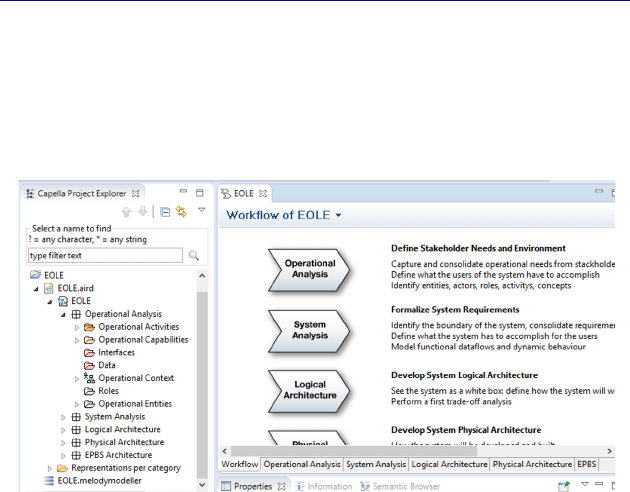Click the Roles folder icon
This screenshot has width=630, height=492.
(x=89, y=391)
